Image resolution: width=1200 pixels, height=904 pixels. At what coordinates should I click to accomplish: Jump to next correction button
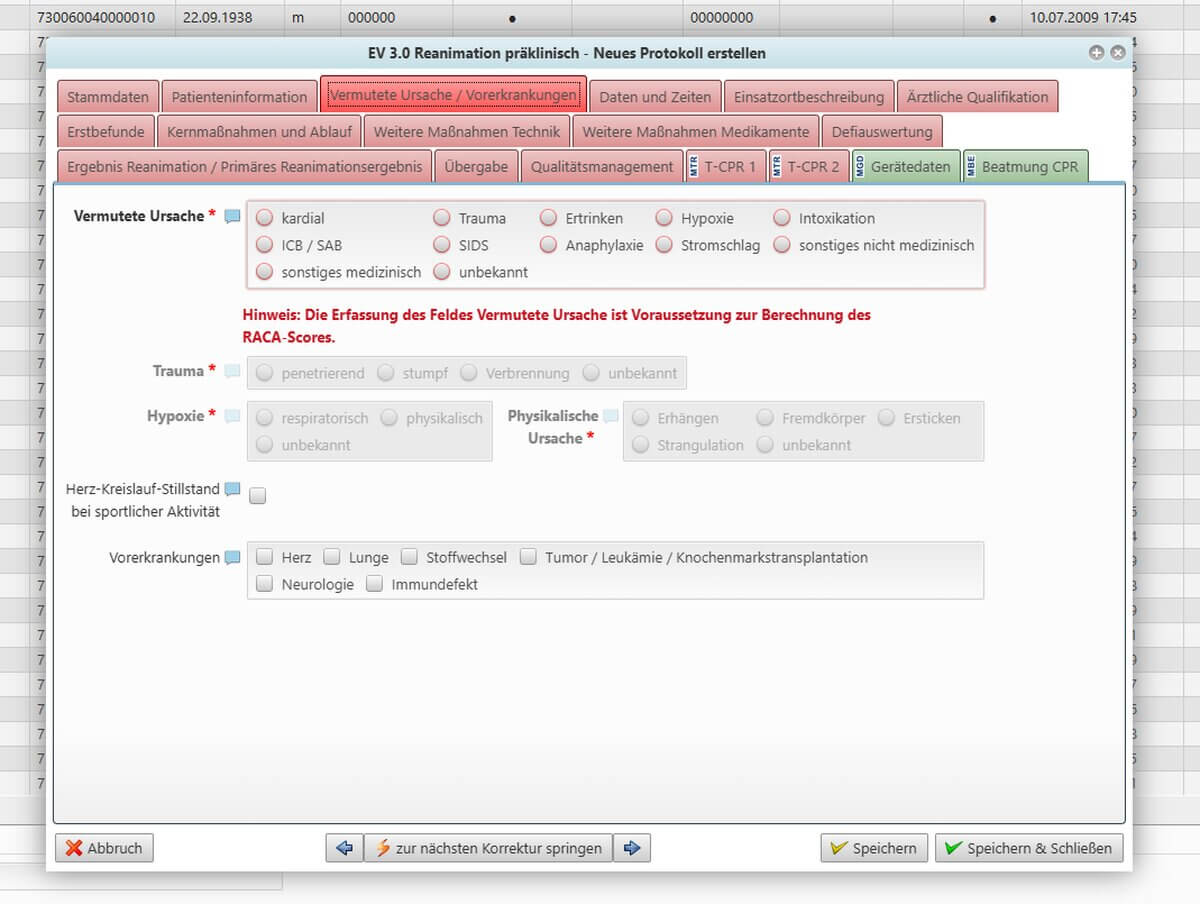tap(488, 848)
